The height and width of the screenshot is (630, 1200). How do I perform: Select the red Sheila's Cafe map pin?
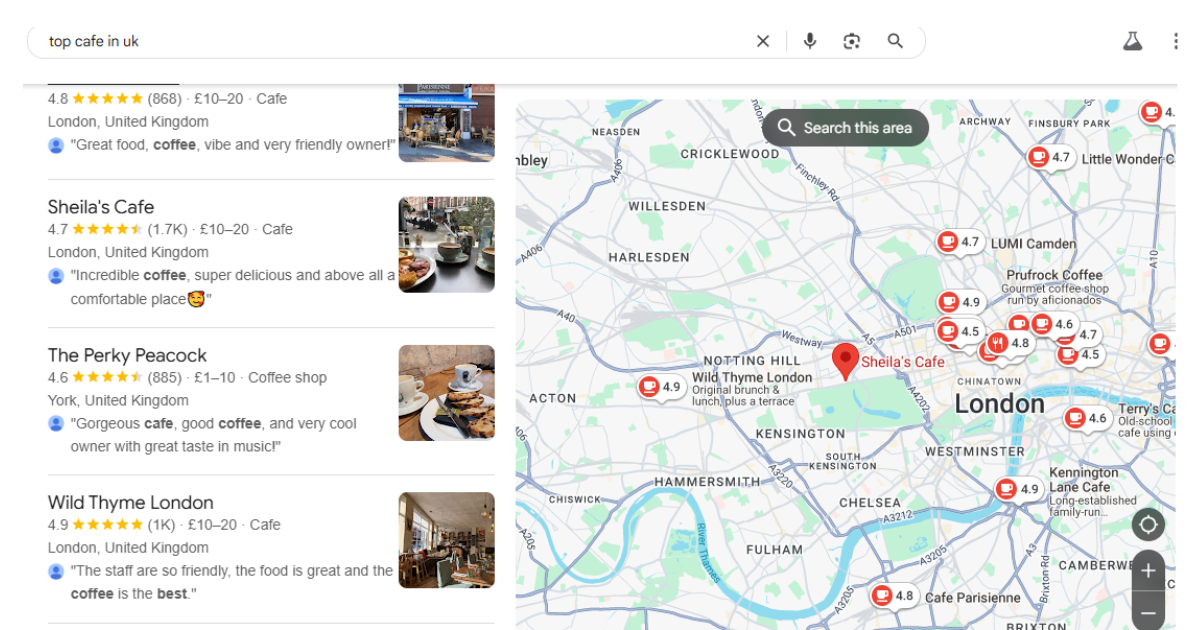(845, 361)
